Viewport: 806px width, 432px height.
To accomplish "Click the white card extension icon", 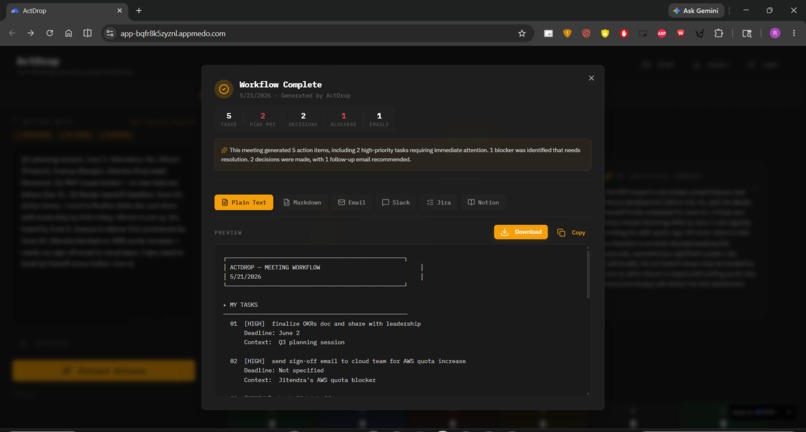I will click(x=548, y=33).
